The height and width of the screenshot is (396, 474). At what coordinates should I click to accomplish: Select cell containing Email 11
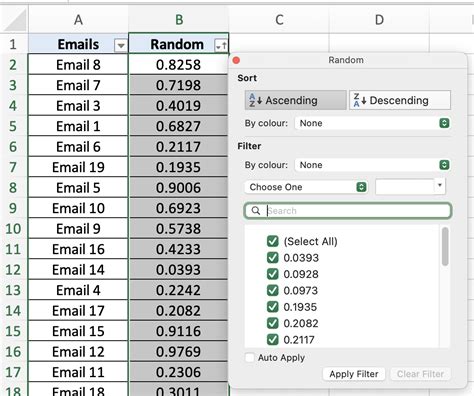tap(78, 372)
